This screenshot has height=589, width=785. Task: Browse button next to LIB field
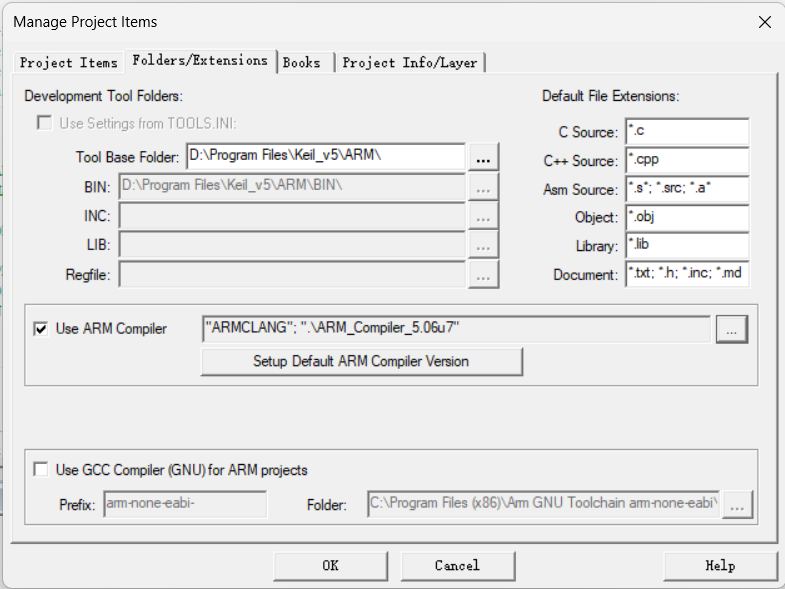[483, 245]
